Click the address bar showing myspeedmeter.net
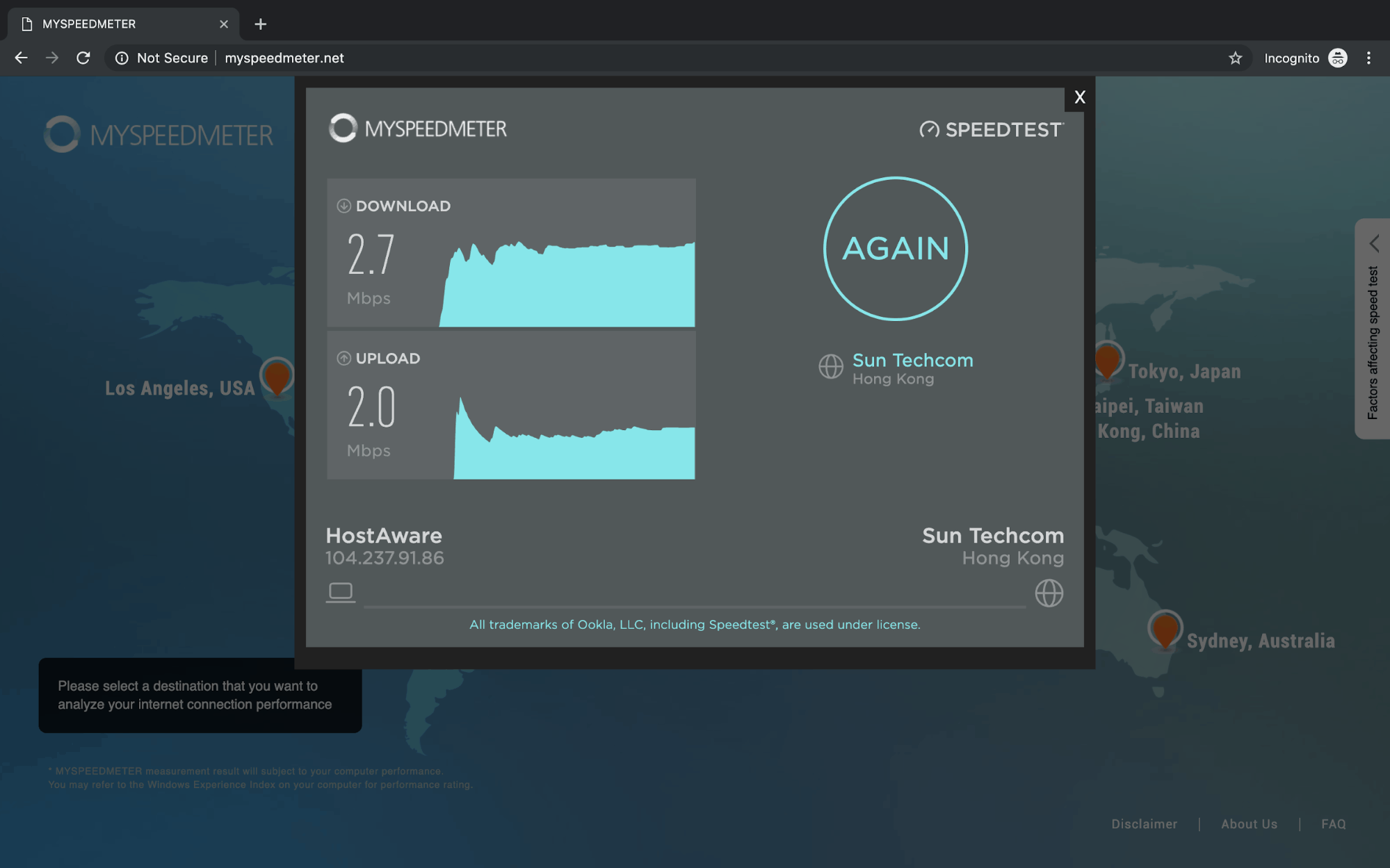 click(678, 58)
